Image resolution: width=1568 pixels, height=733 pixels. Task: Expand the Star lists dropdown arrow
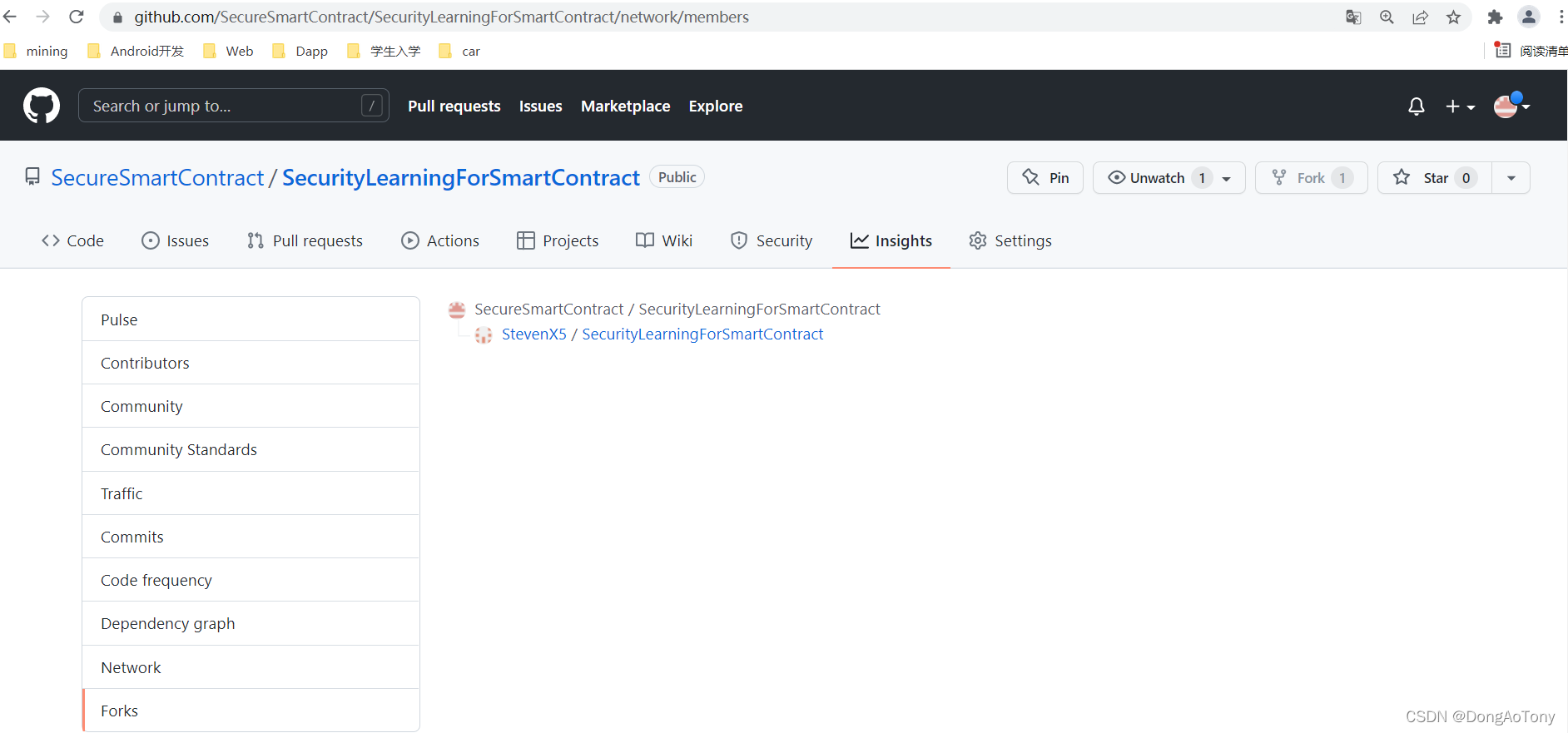pyautogui.click(x=1511, y=178)
